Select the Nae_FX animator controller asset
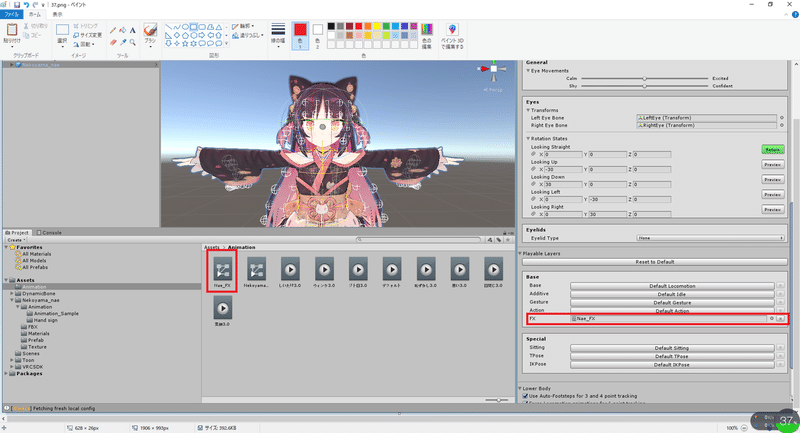Screen dimensions: 800x433 coord(222,272)
